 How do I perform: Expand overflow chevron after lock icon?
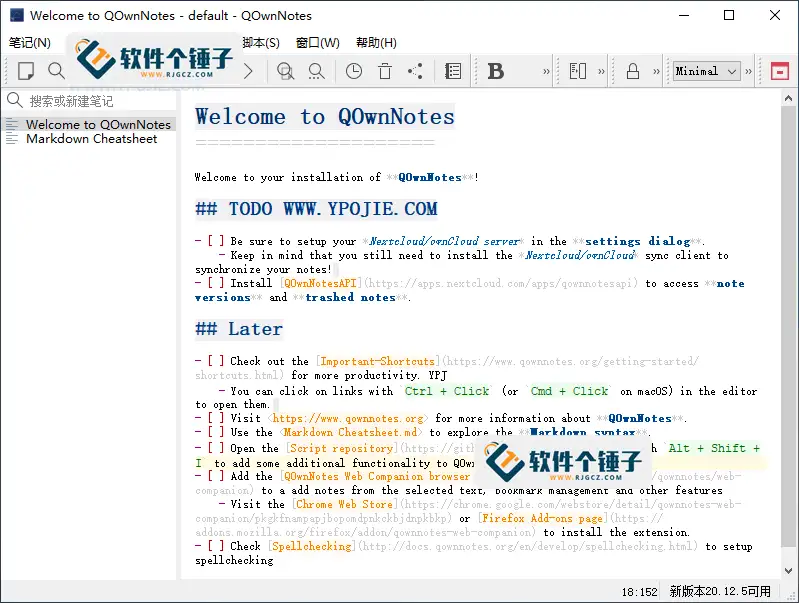[x=656, y=71]
